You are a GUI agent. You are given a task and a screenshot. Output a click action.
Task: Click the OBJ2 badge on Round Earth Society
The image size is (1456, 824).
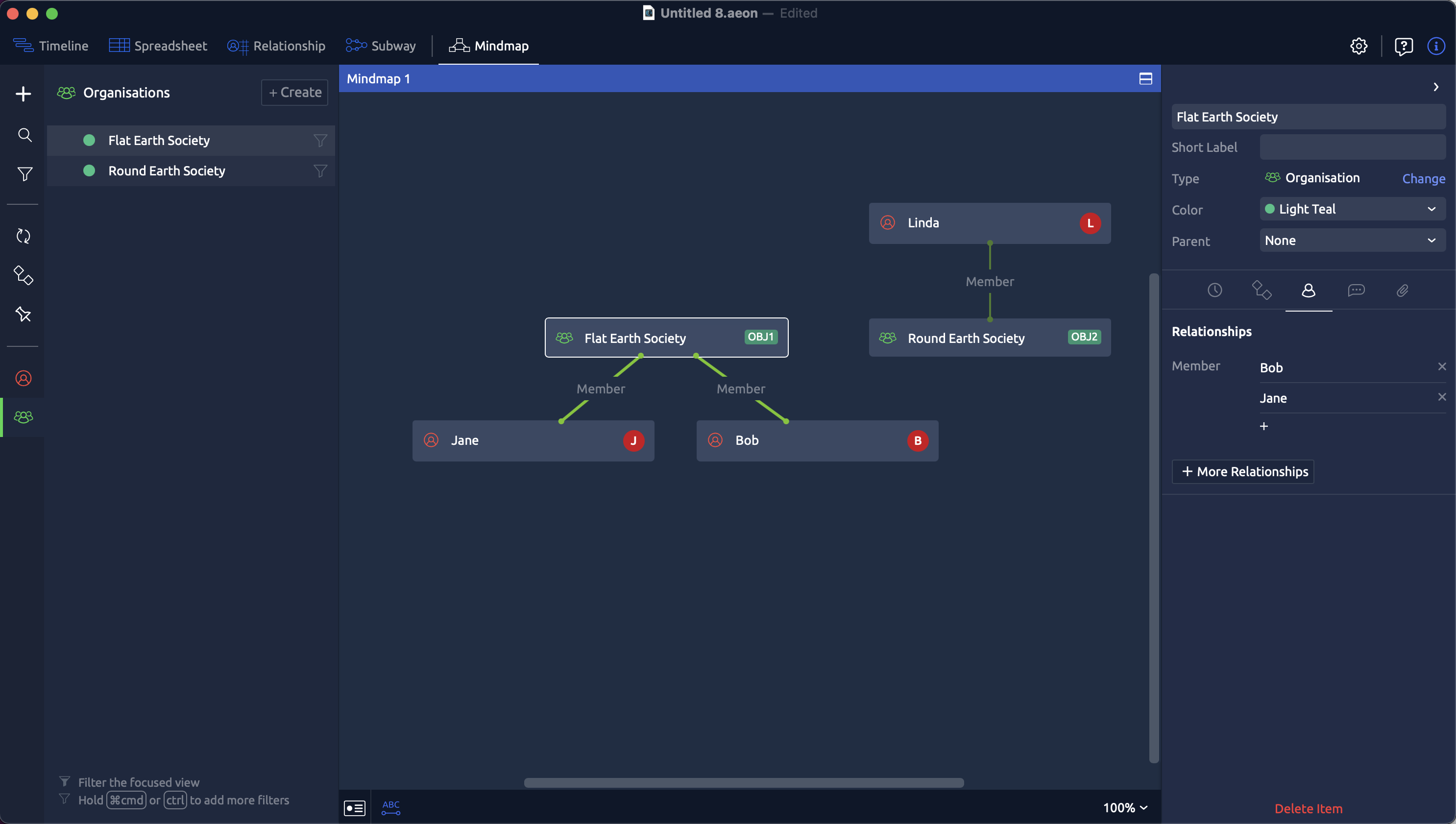tap(1084, 338)
